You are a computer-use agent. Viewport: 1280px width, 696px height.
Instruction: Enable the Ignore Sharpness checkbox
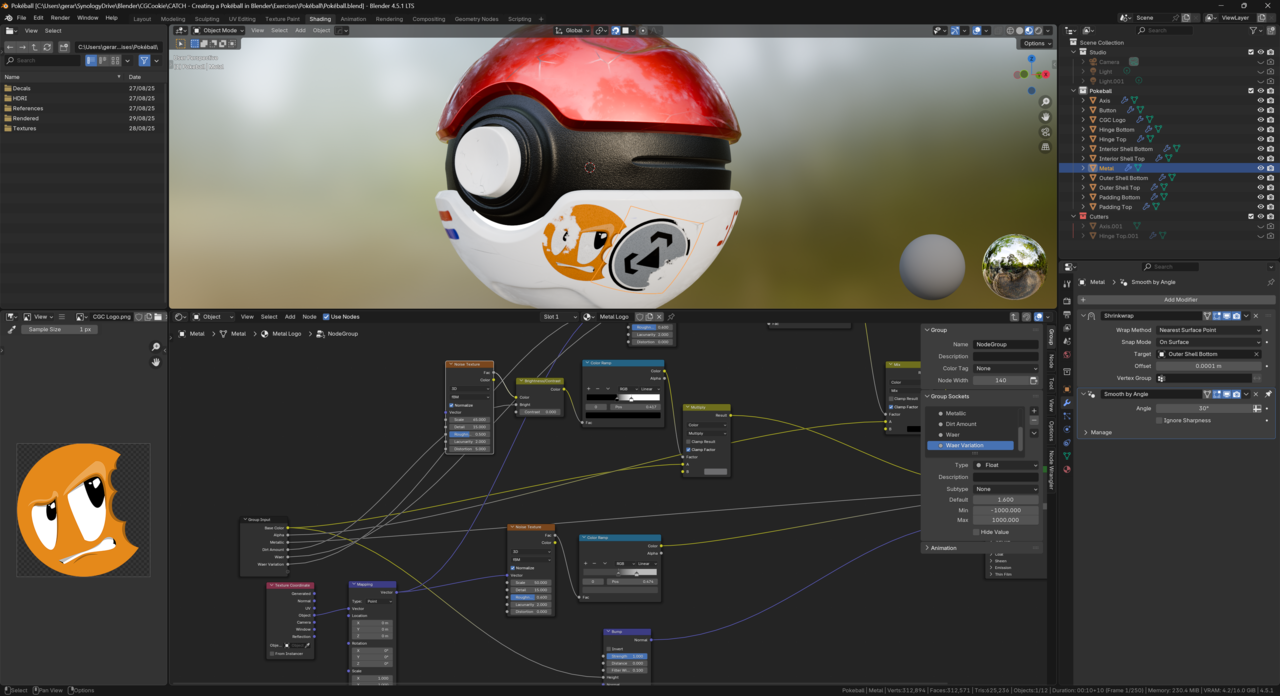(x=1160, y=420)
